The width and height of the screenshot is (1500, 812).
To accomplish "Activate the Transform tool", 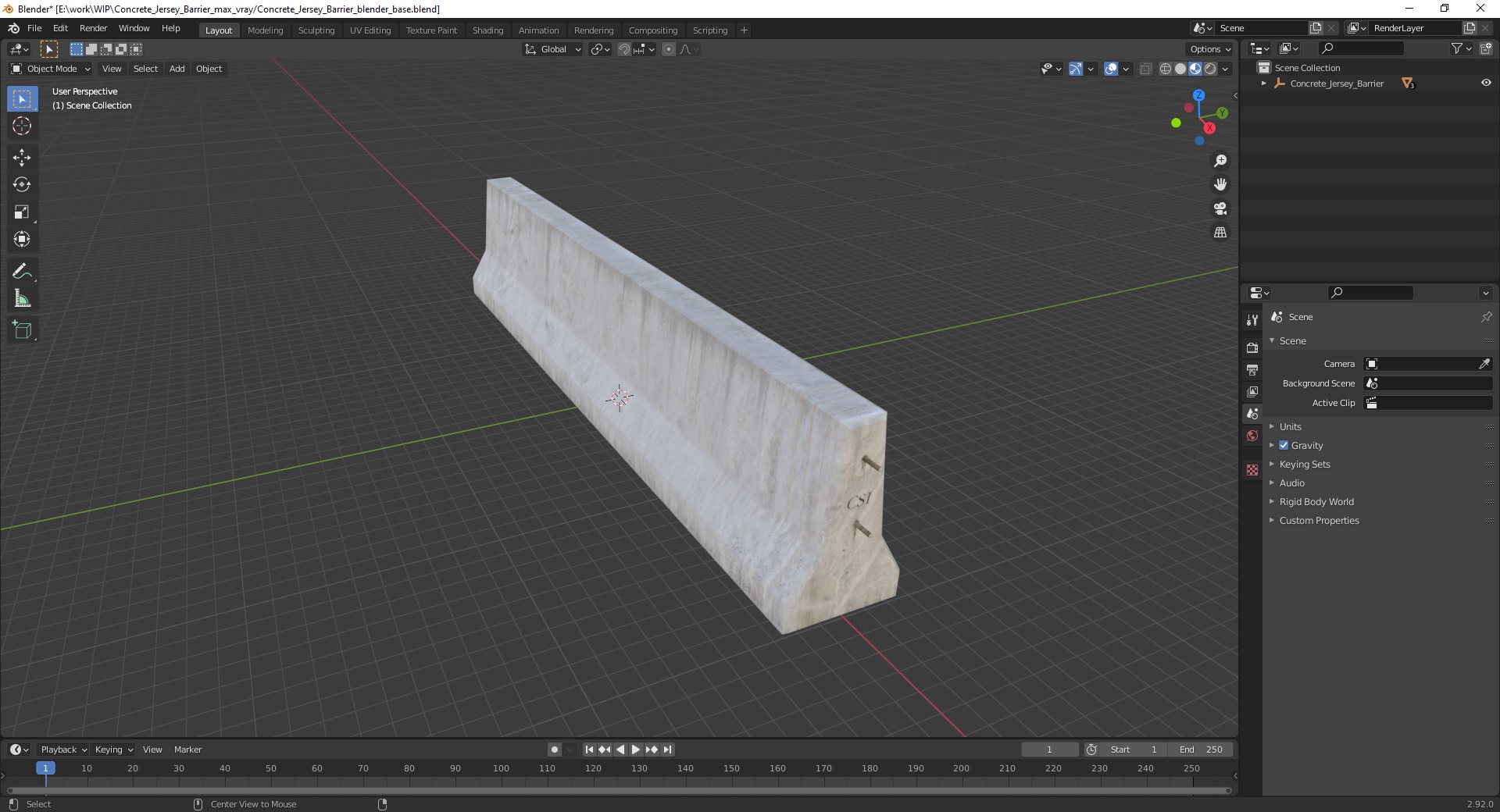I will (22, 240).
